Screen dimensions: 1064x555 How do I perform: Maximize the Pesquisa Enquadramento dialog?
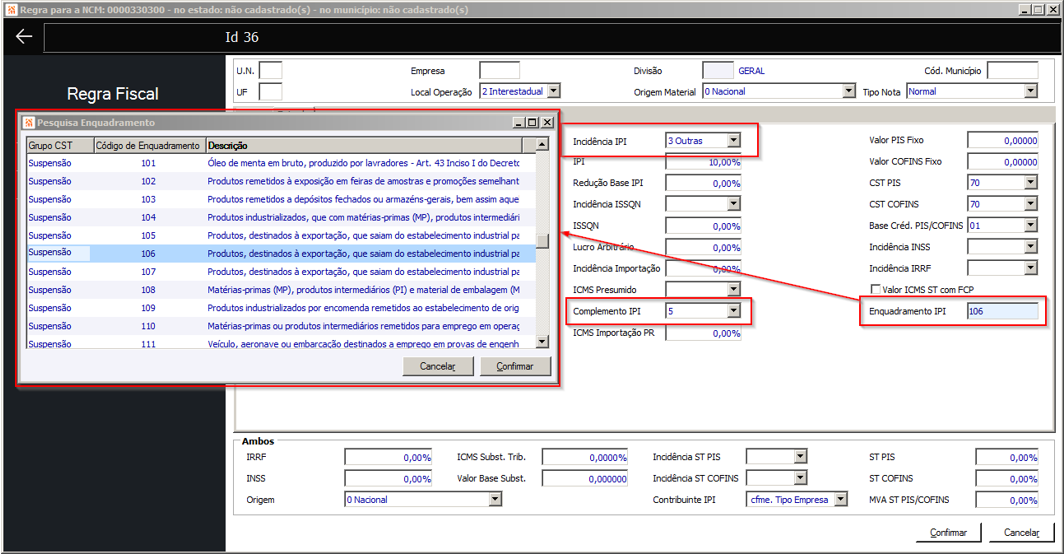tap(533, 123)
